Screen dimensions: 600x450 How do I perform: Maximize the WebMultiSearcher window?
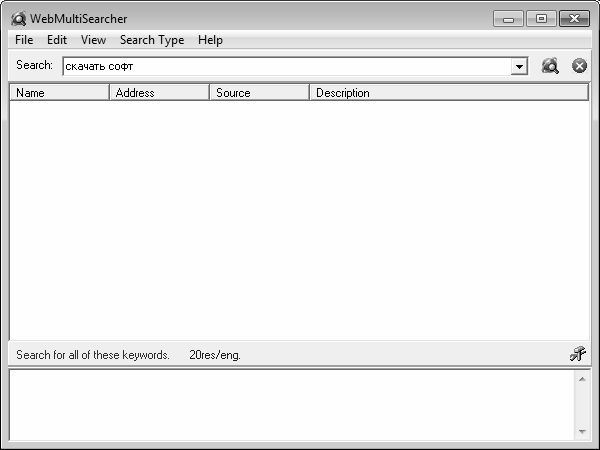(541, 18)
